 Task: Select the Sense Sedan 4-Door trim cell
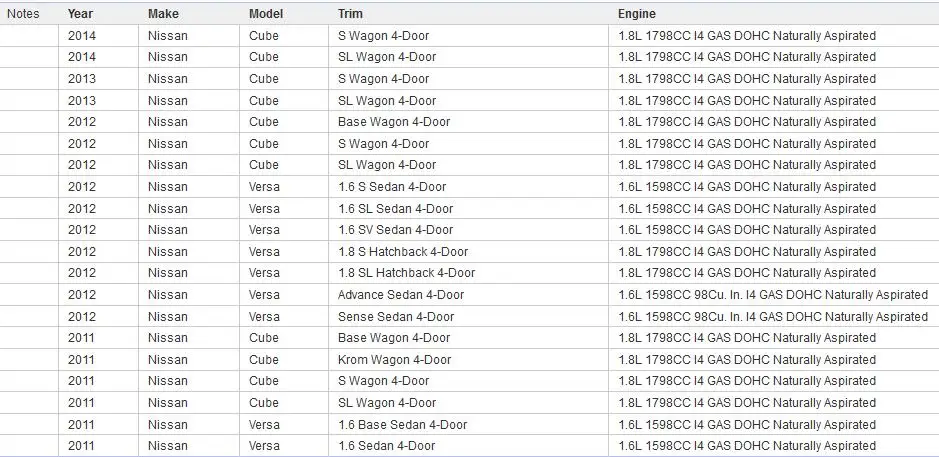468,316
